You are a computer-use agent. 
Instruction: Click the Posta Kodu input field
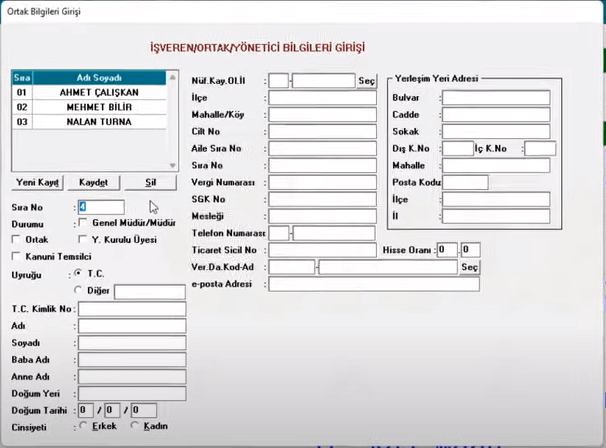pos(465,182)
